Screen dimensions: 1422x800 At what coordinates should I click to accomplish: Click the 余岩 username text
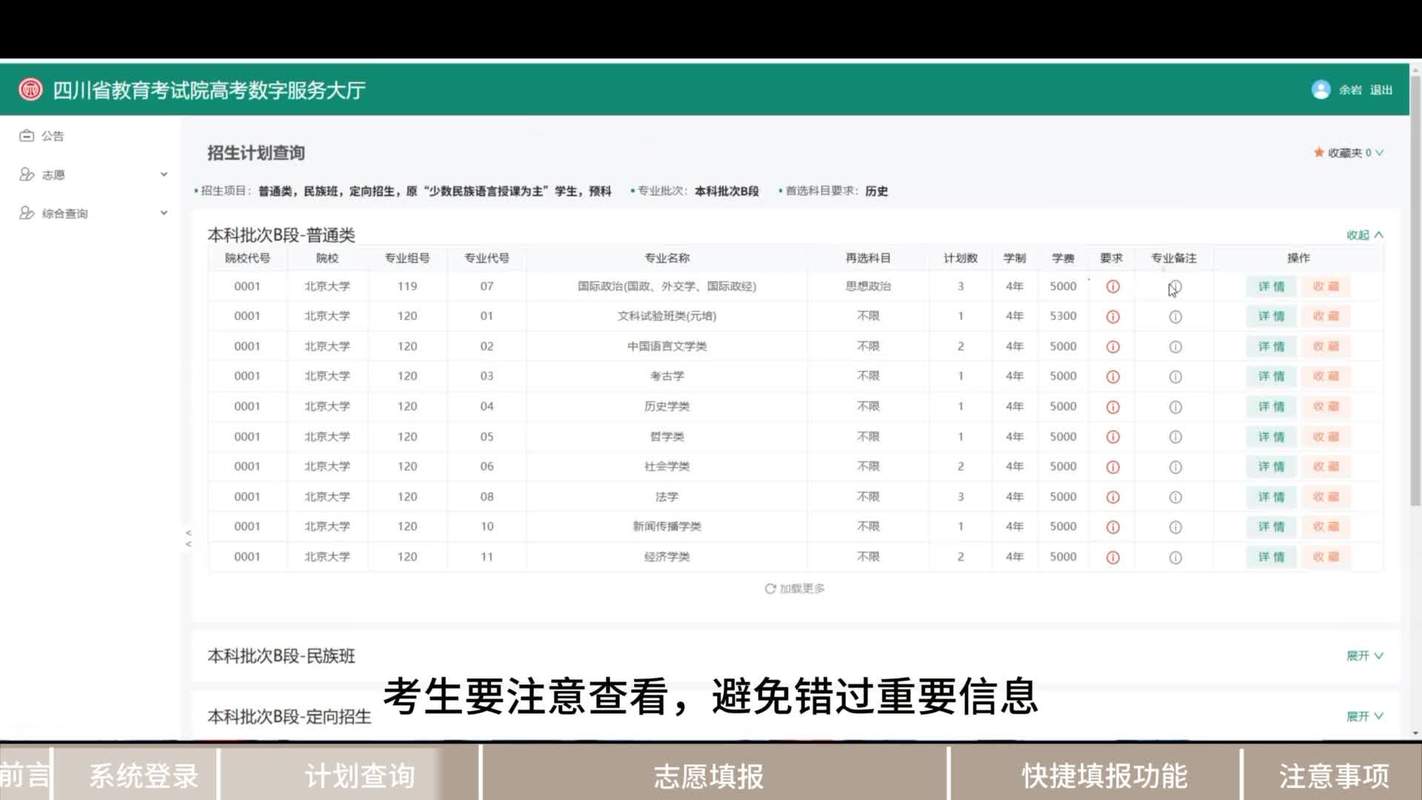coord(1350,90)
